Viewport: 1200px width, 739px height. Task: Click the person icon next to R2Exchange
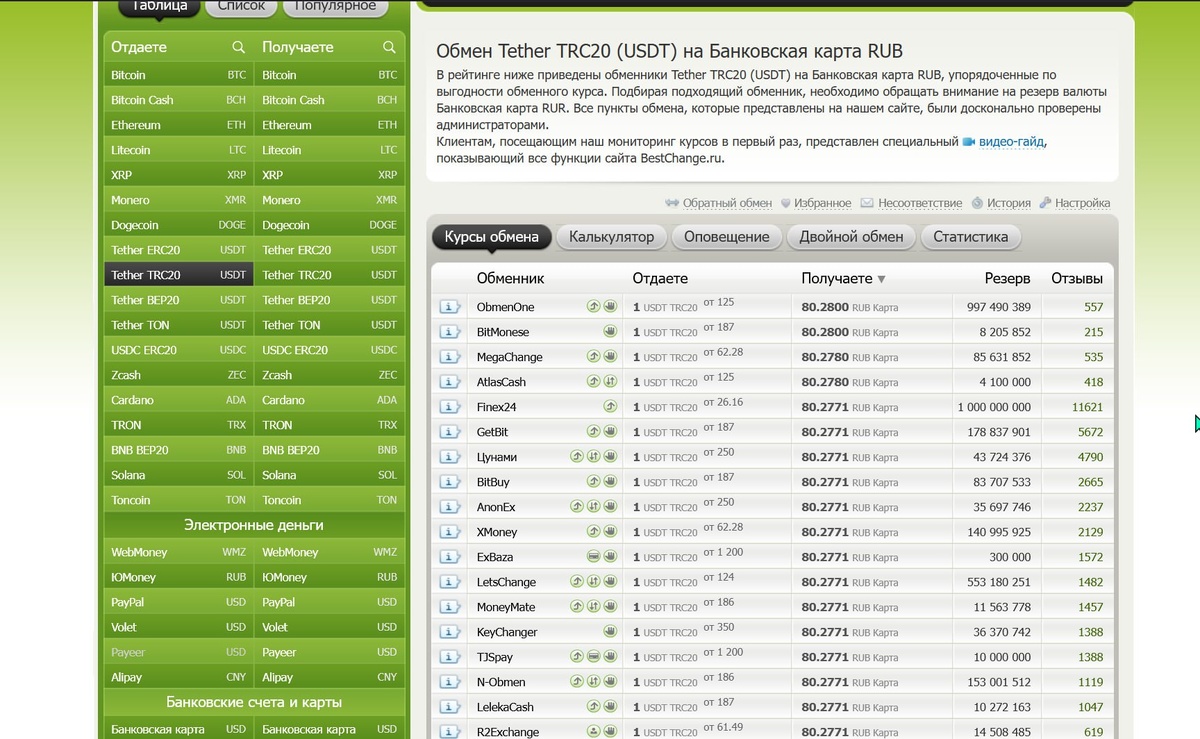pos(593,732)
